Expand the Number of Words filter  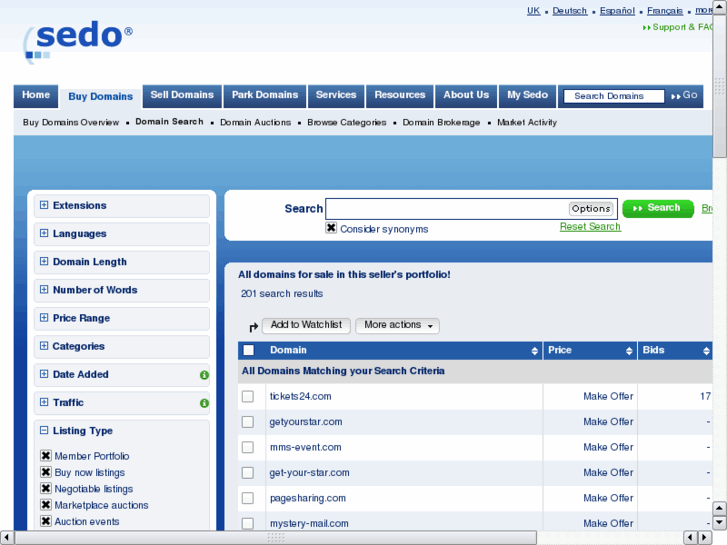point(44,290)
